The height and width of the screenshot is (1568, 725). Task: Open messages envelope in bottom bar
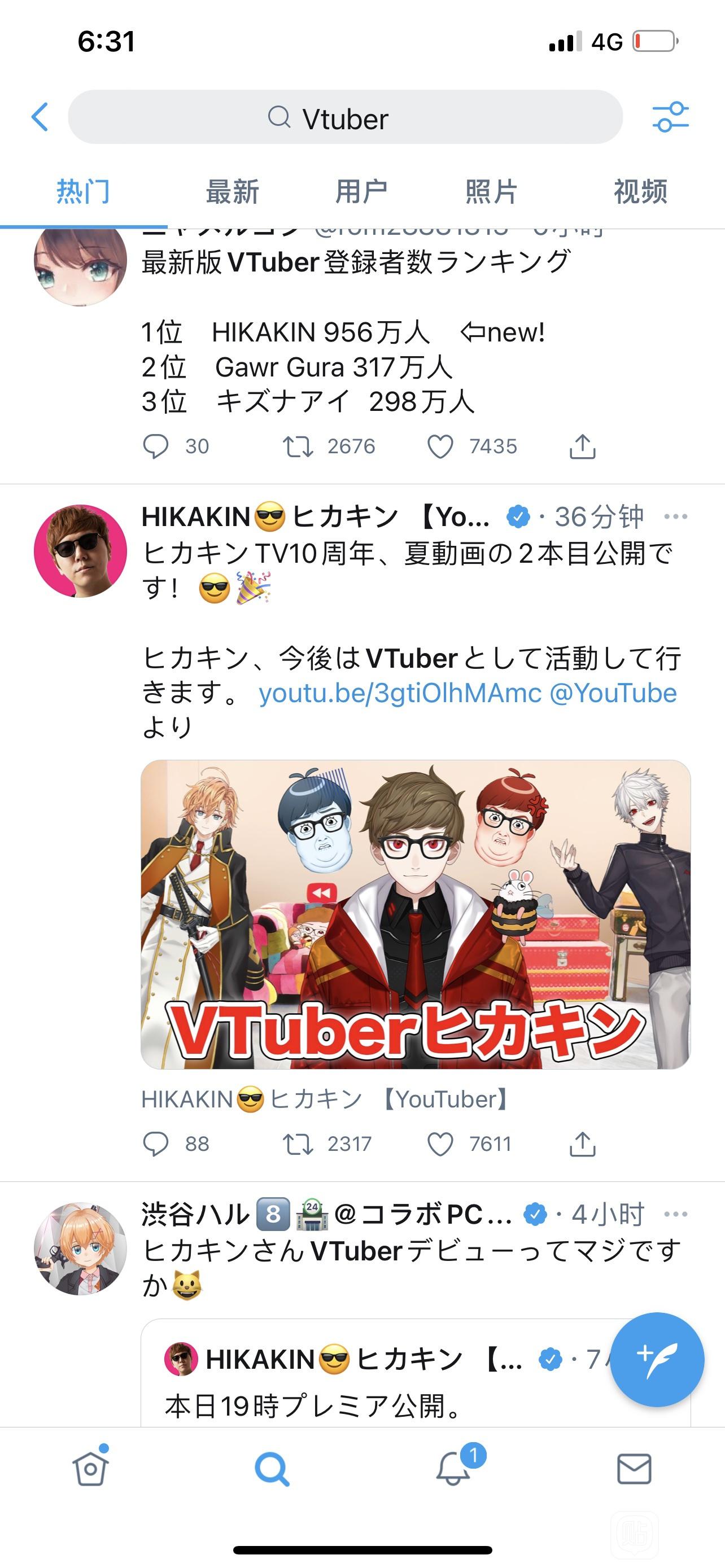click(634, 1469)
